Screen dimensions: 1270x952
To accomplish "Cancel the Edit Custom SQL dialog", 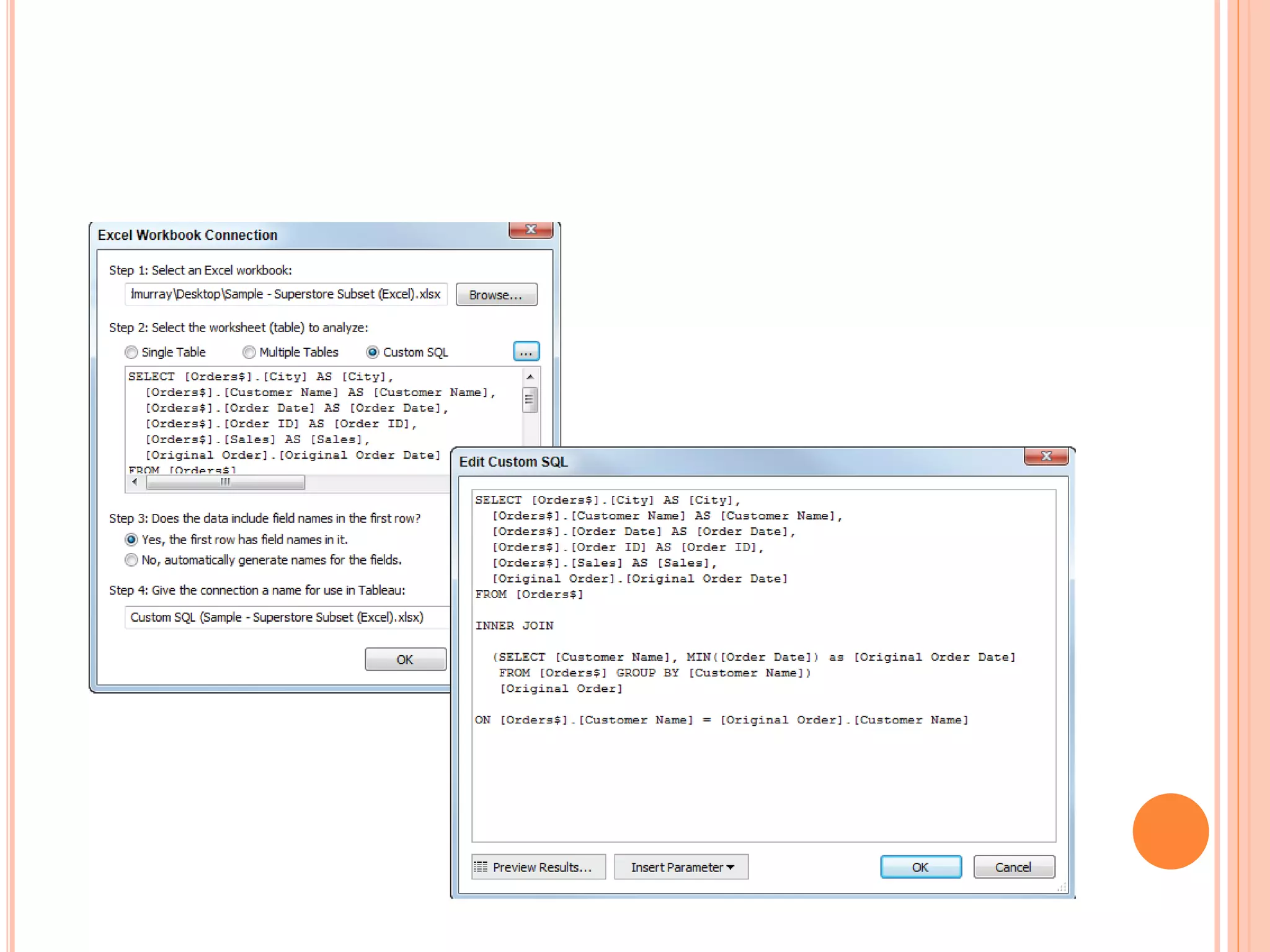I will pyautogui.click(x=1013, y=867).
